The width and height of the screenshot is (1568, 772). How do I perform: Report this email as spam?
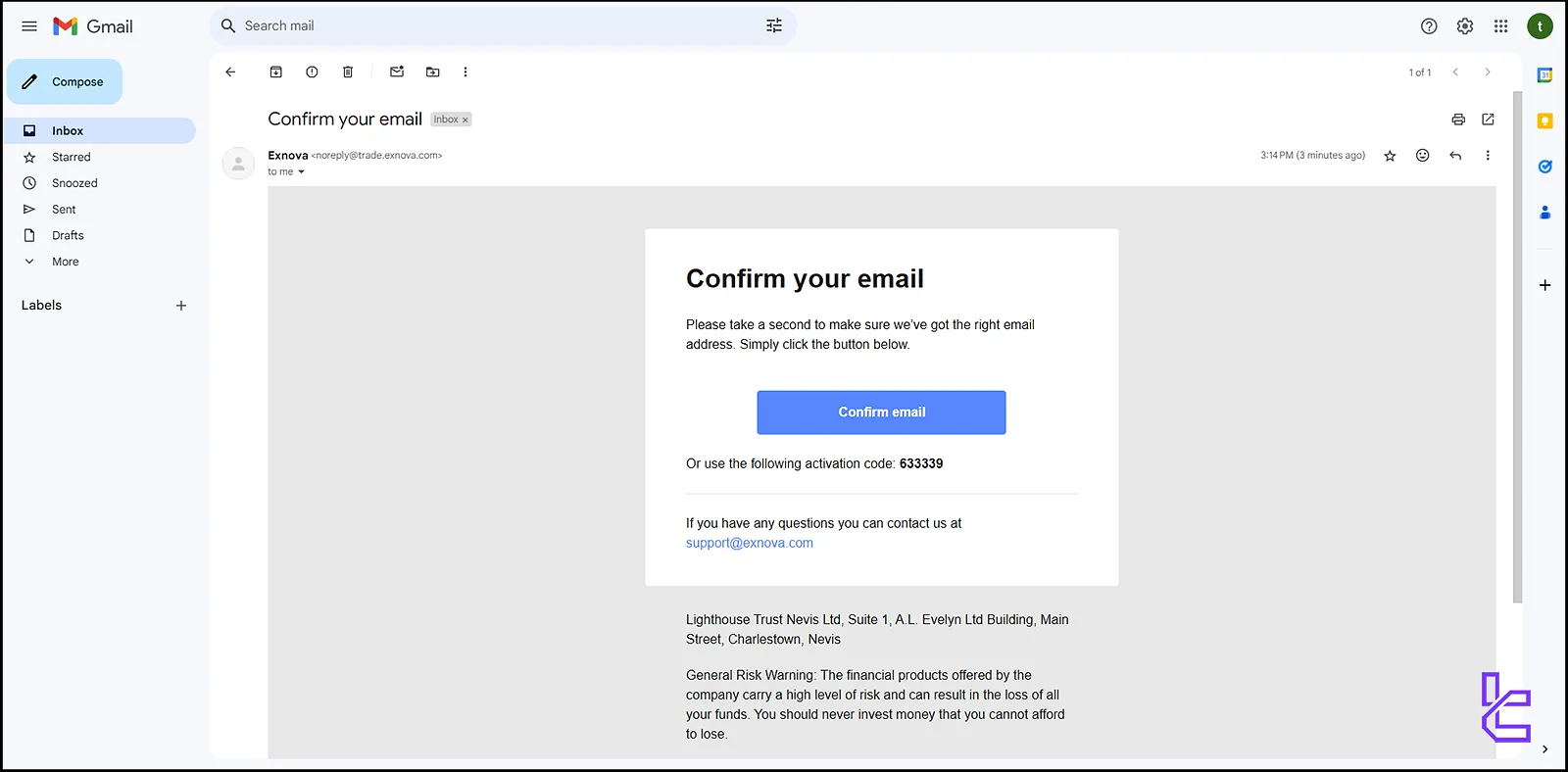coord(312,72)
